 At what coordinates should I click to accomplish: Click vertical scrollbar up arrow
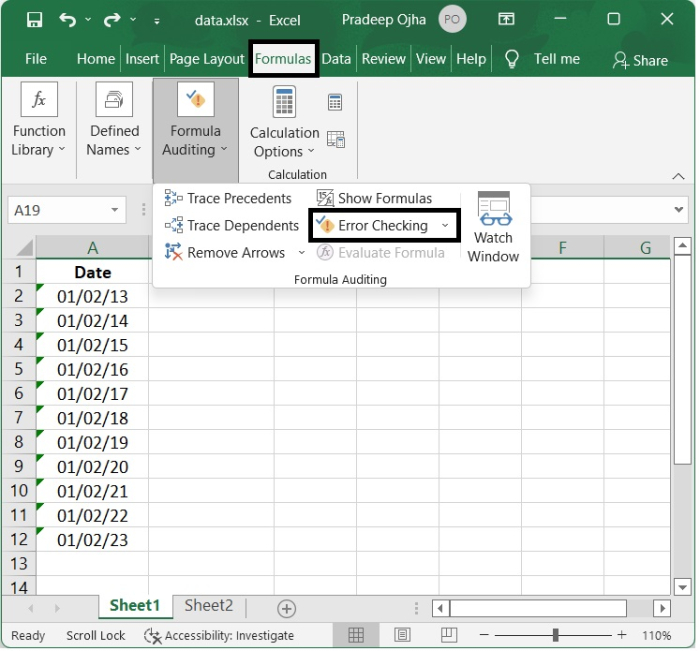(682, 245)
